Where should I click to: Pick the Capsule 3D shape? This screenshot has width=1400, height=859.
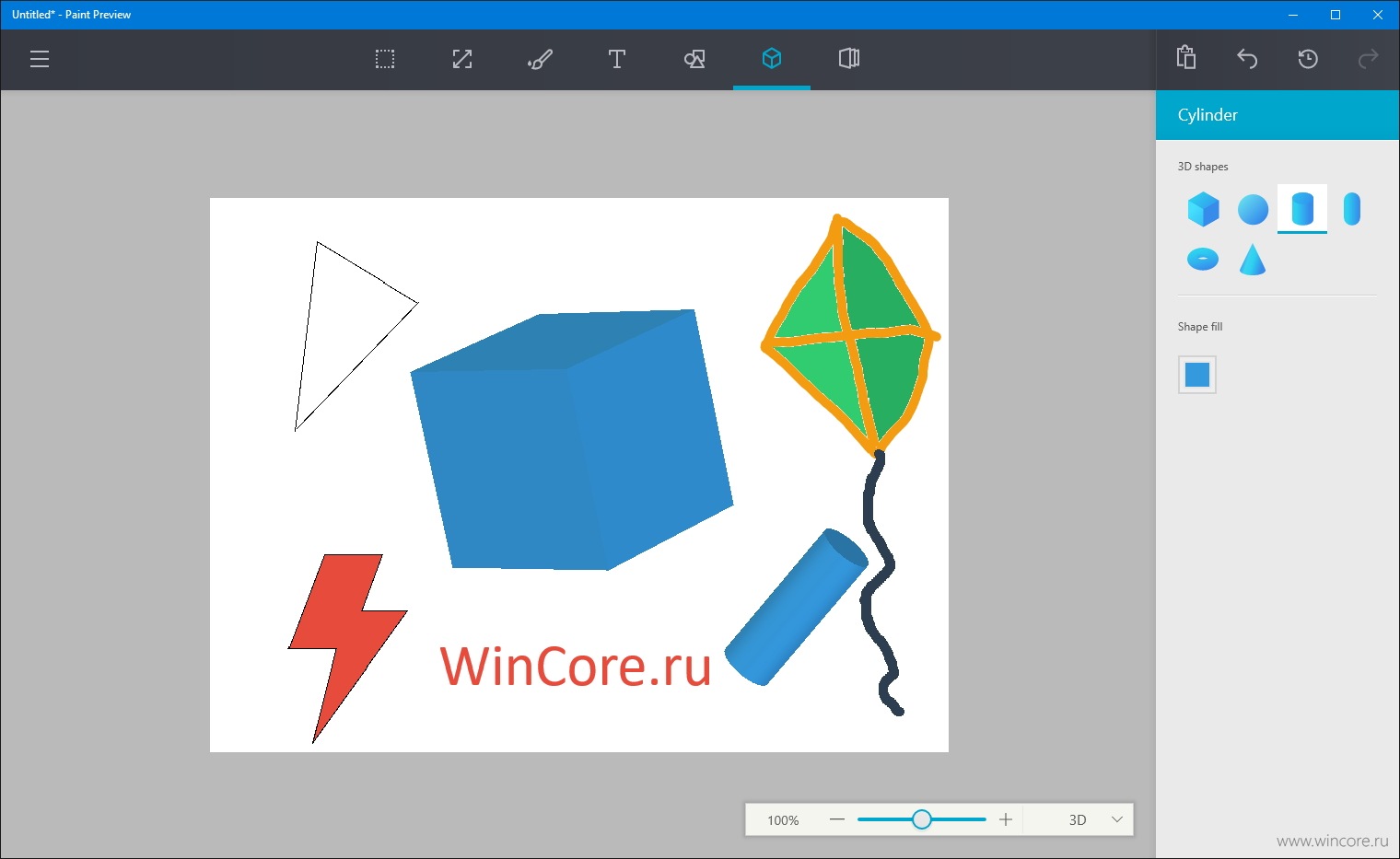click(1352, 209)
